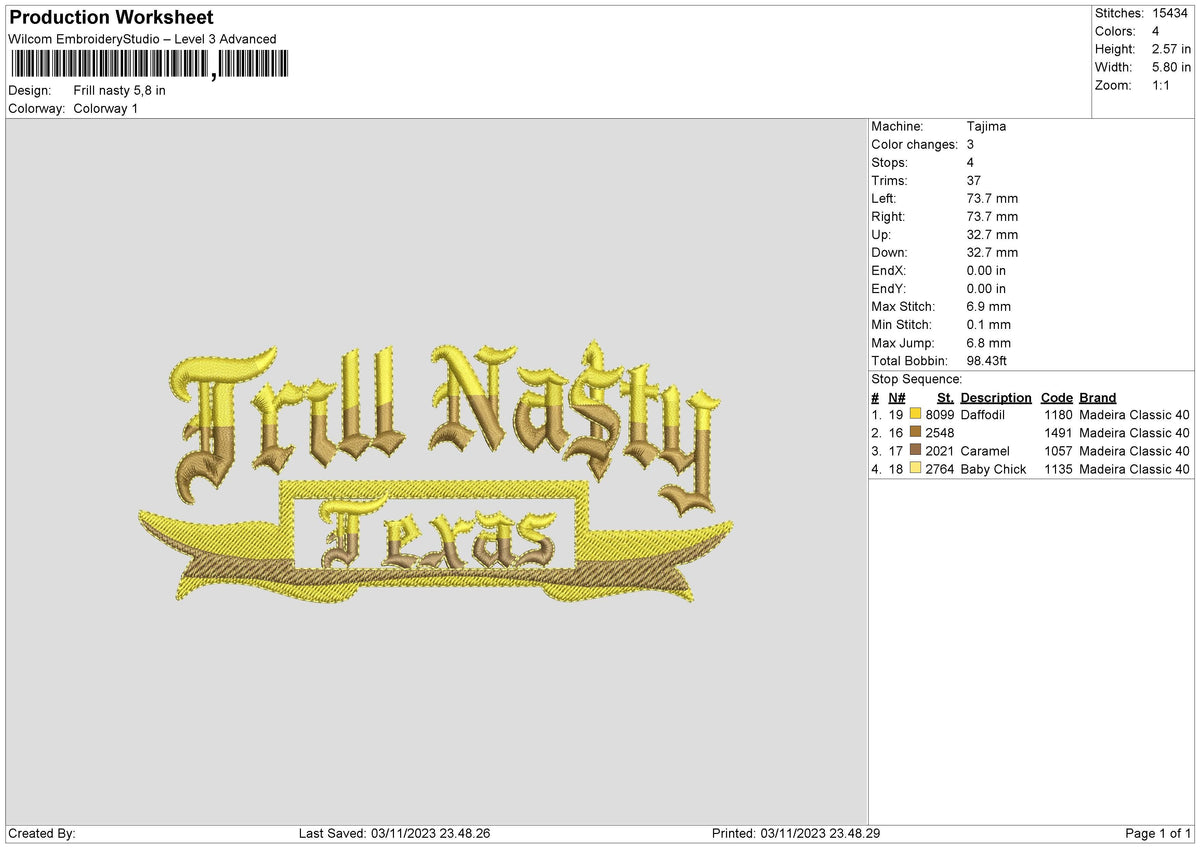Click the Max Jump value 6.8 mm
The width and height of the screenshot is (1200, 848).
point(989,343)
